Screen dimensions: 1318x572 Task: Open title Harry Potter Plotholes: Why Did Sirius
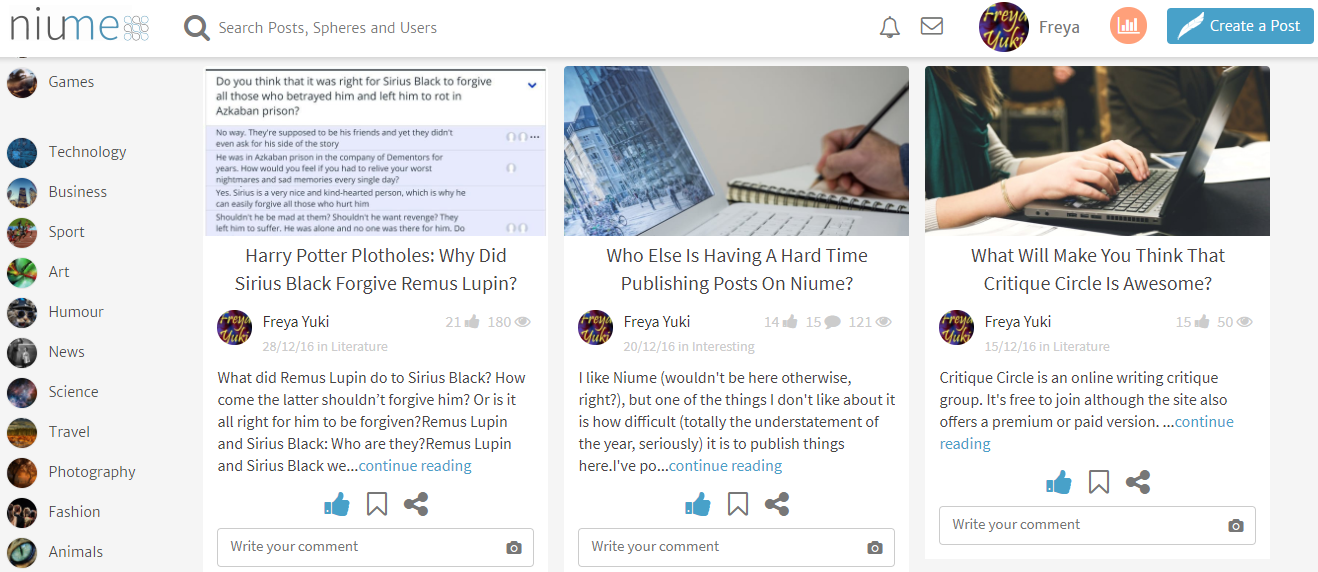click(376, 270)
